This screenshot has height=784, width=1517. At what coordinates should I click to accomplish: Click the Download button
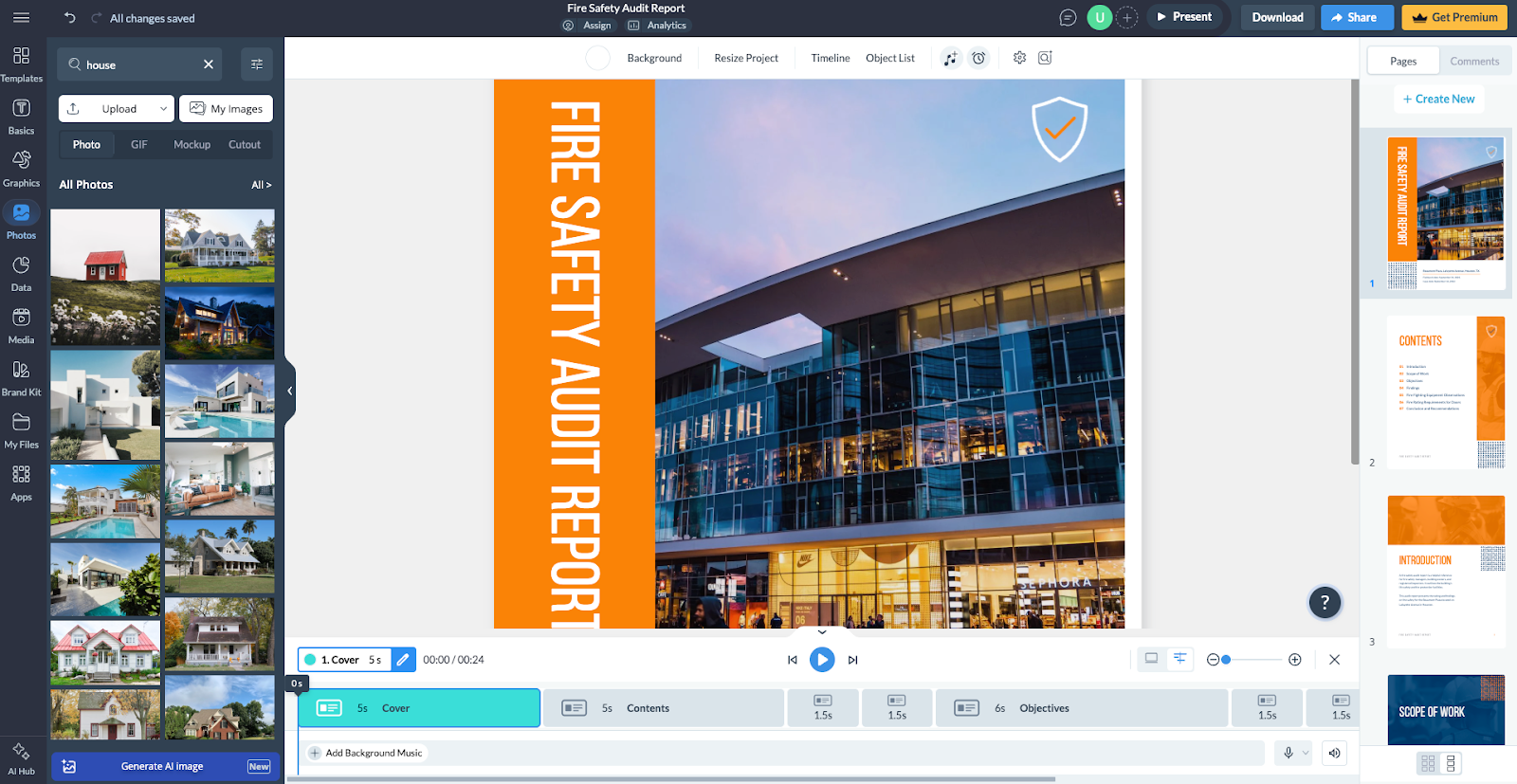click(x=1277, y=17)
